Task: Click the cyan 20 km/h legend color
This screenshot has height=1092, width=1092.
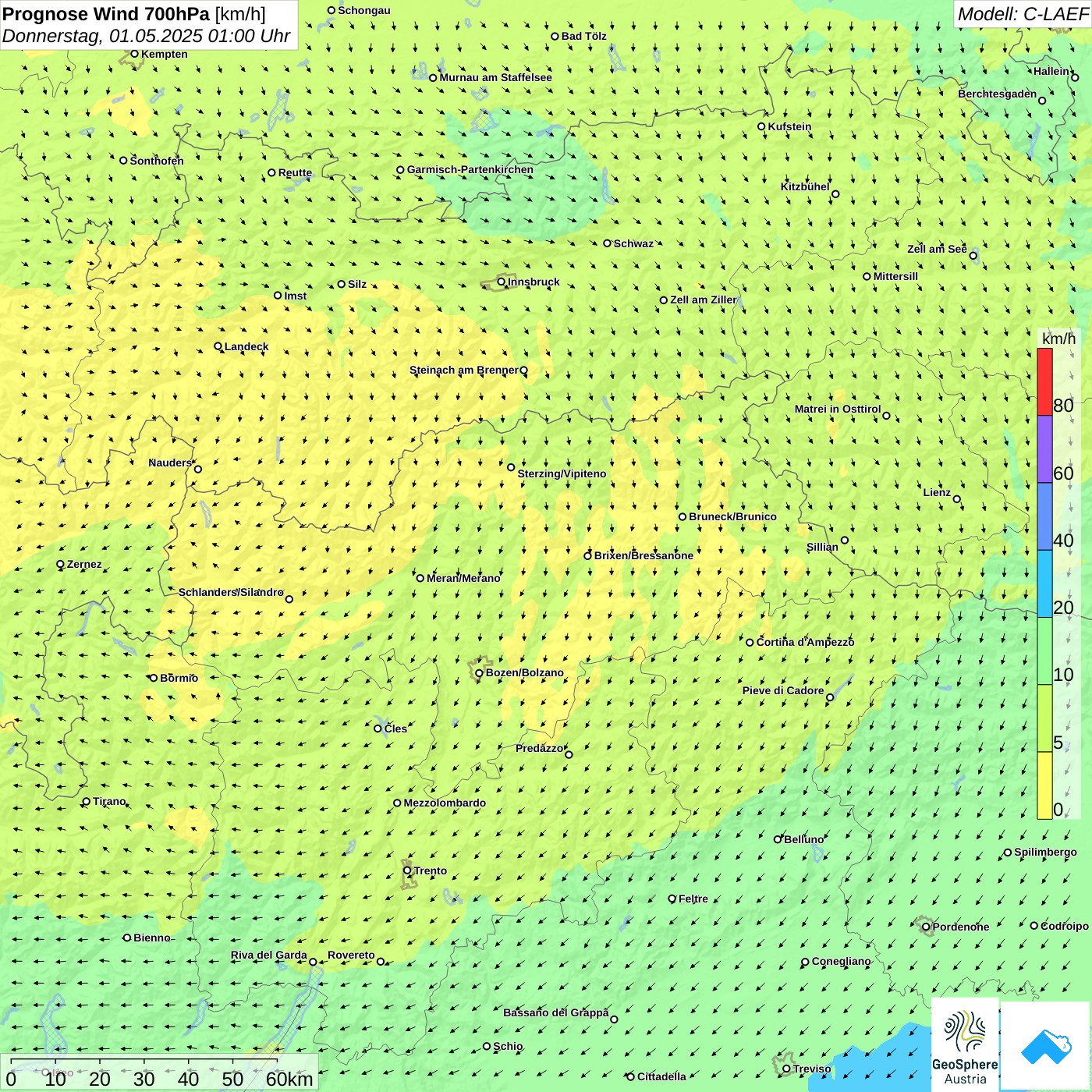Action: click(1044, 583)
